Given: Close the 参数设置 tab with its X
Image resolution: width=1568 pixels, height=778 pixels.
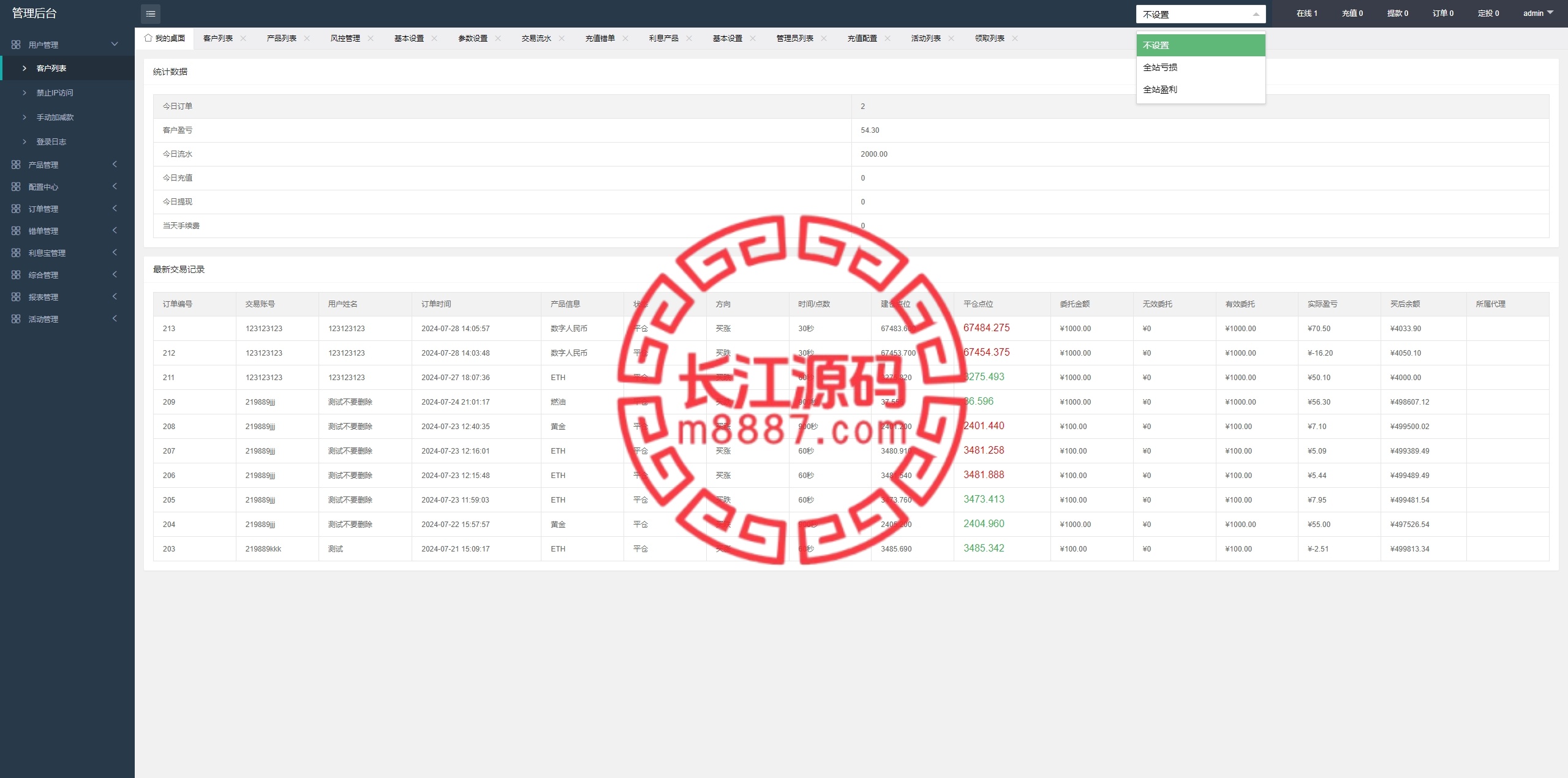Looking at the screenshot, I should [x=498, y=38].
